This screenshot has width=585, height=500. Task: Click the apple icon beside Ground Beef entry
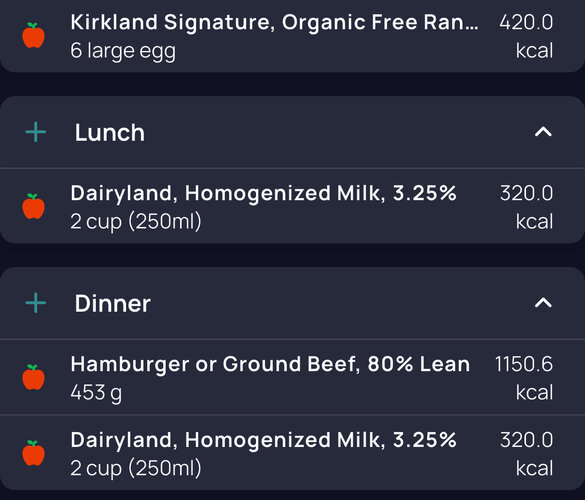click(x=34, y=377)
